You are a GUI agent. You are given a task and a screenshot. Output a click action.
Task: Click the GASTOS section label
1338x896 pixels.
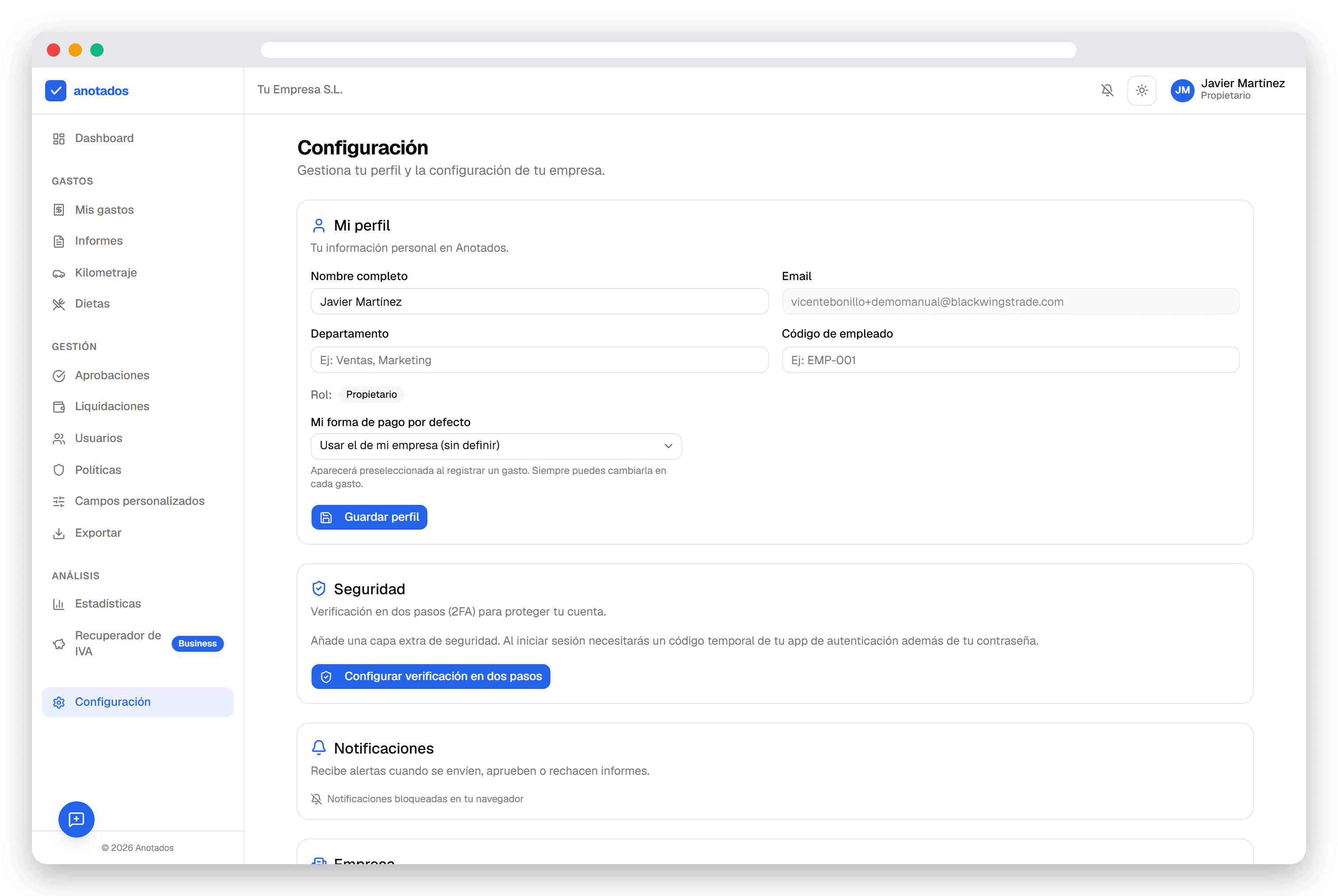[73, 181]
